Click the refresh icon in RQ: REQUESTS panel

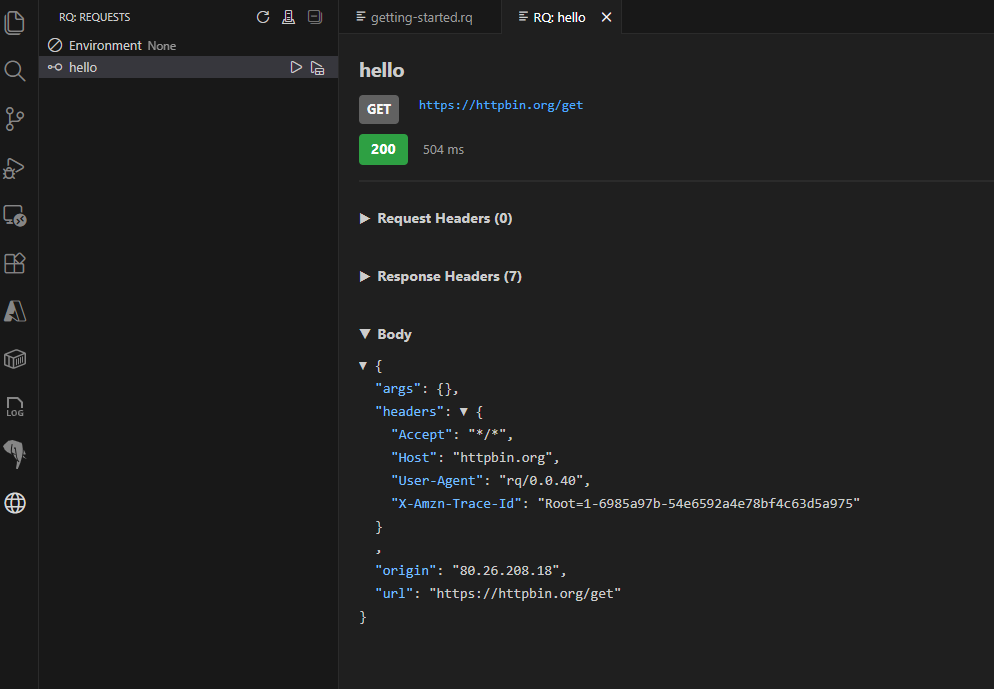(x=262, y=16)
